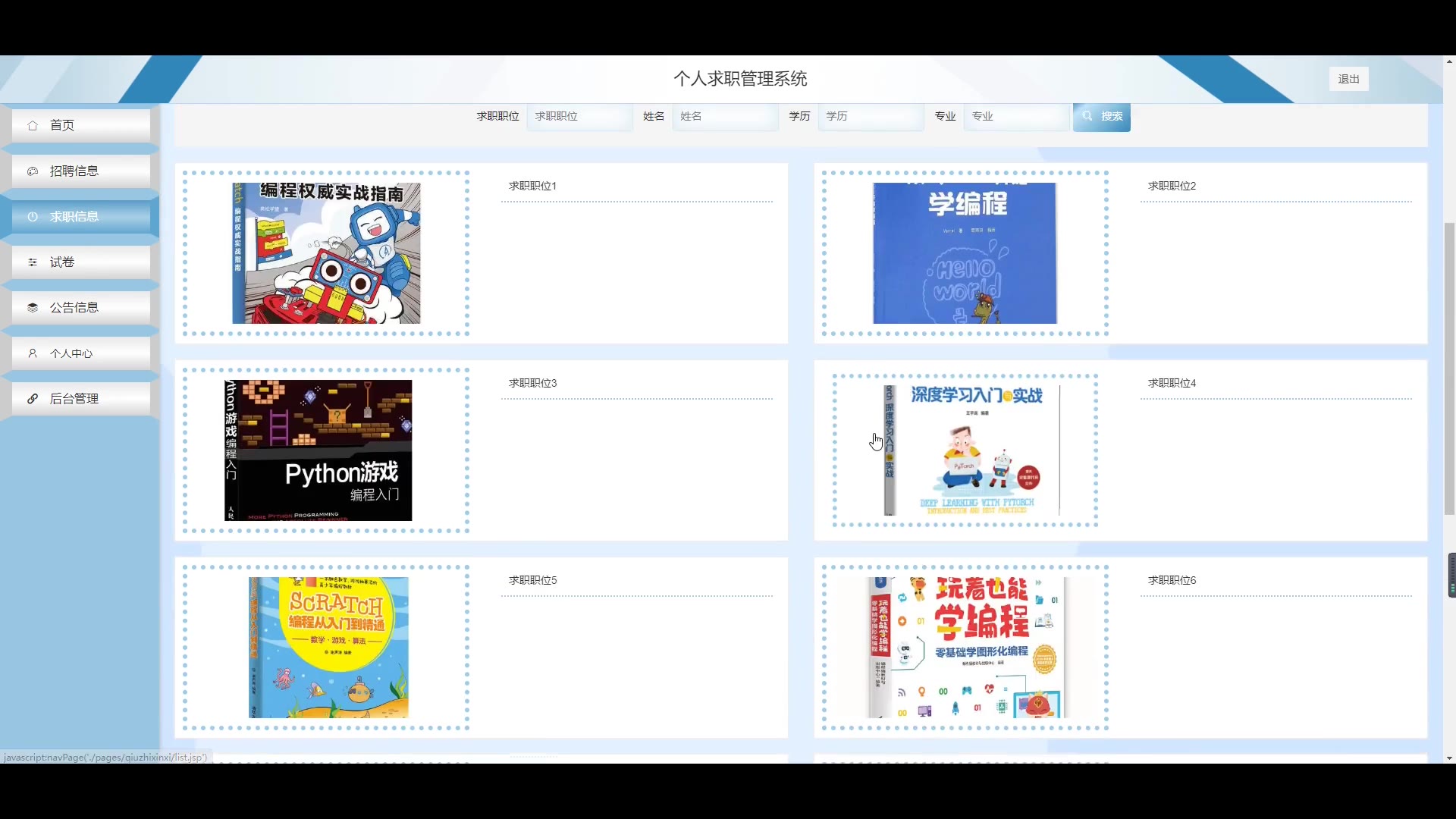Click the person icon beside 个人中心

(x=33, y=353)
